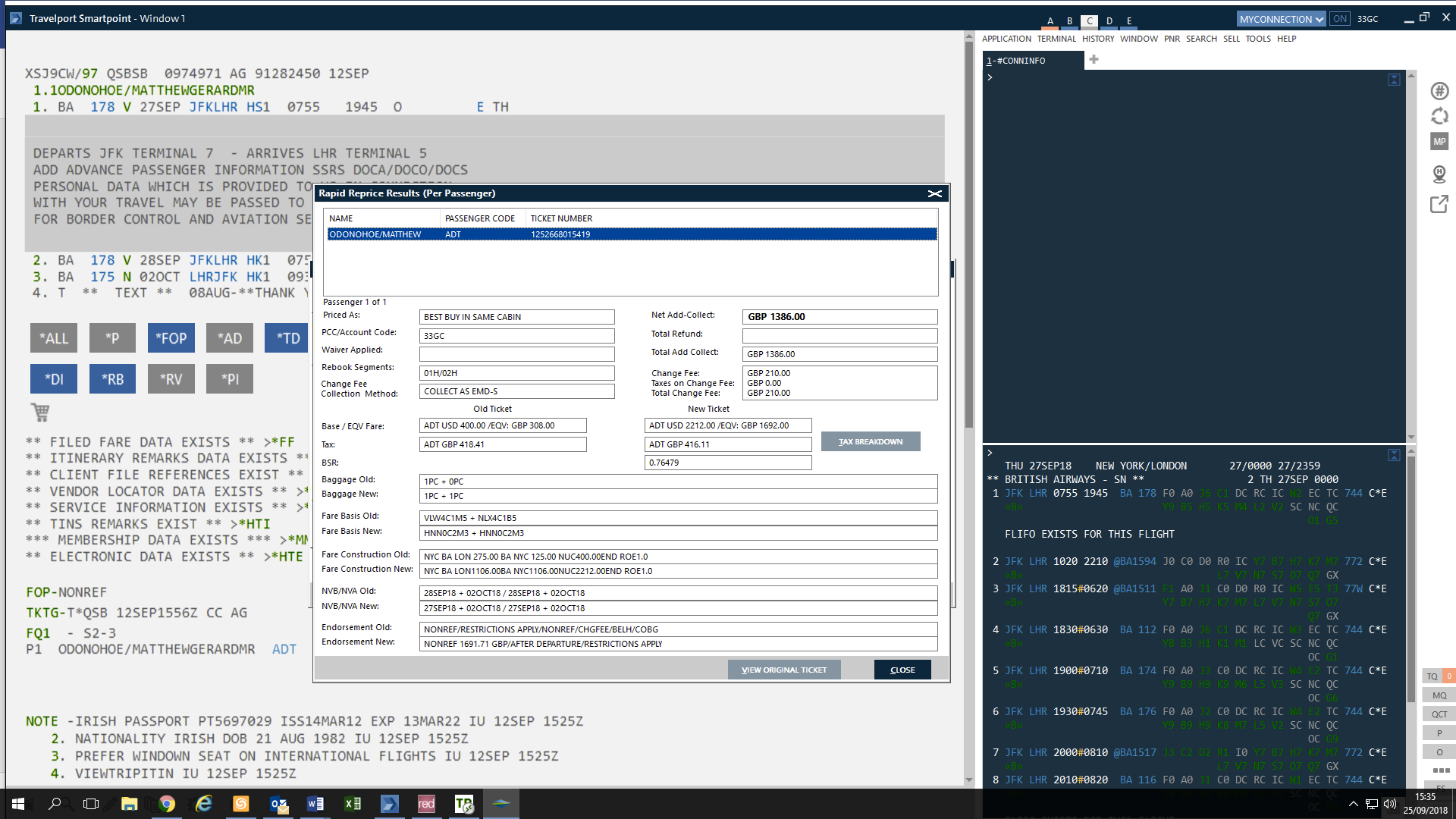Open the three-squares more options icon
Image resolution: width=1456 pixels, height=819 pixels.
(1441, 770)
